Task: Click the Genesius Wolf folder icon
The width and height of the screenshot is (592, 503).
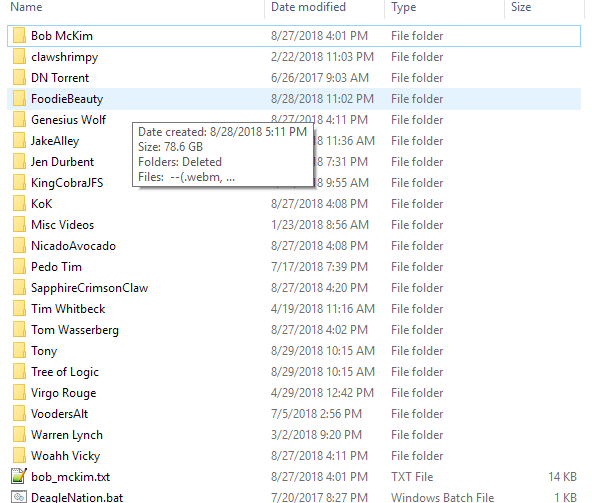Action: click(x=19, y=120)
